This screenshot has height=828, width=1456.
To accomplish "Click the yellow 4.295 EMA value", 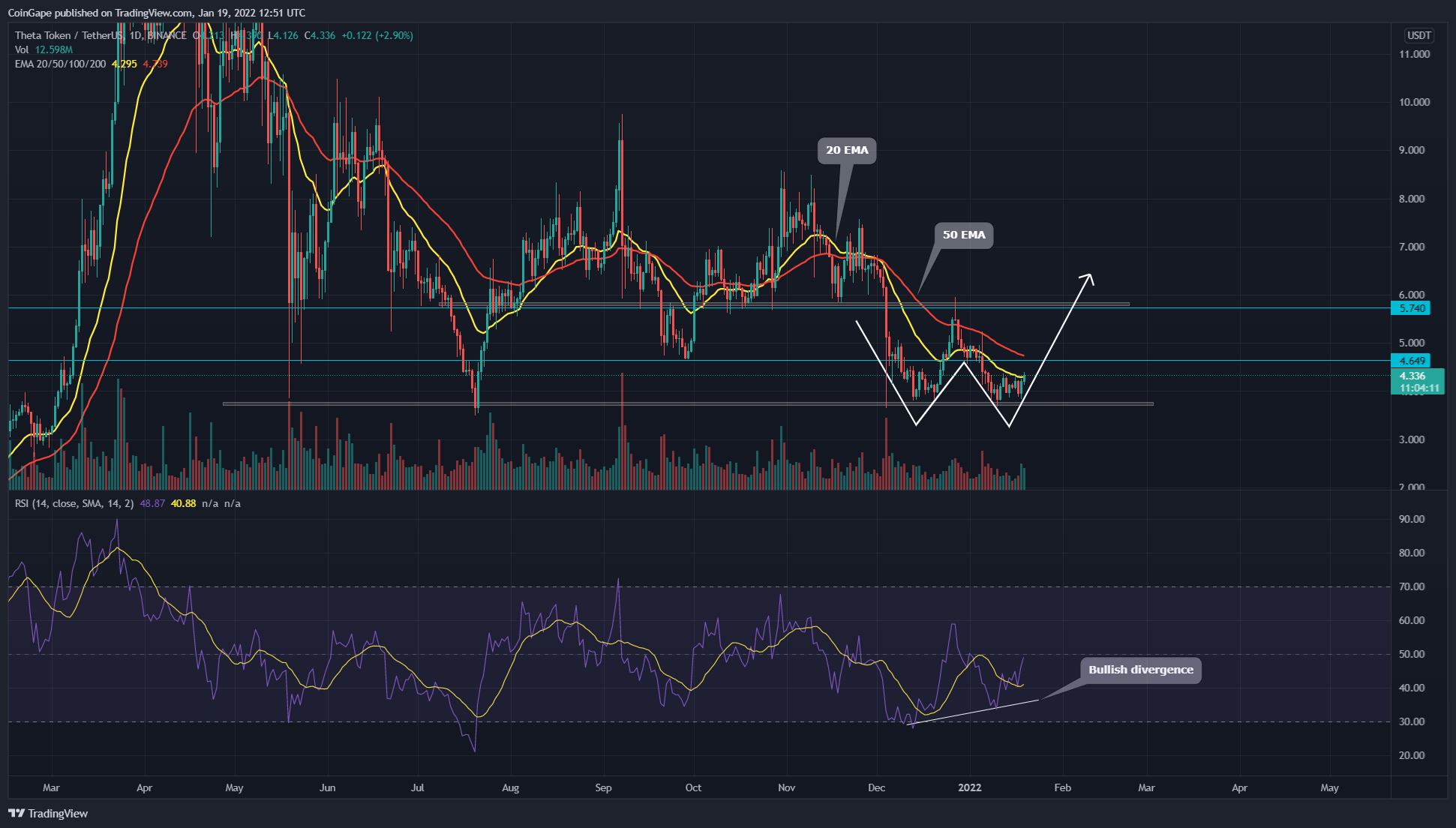I will click(x=125, y=64).
